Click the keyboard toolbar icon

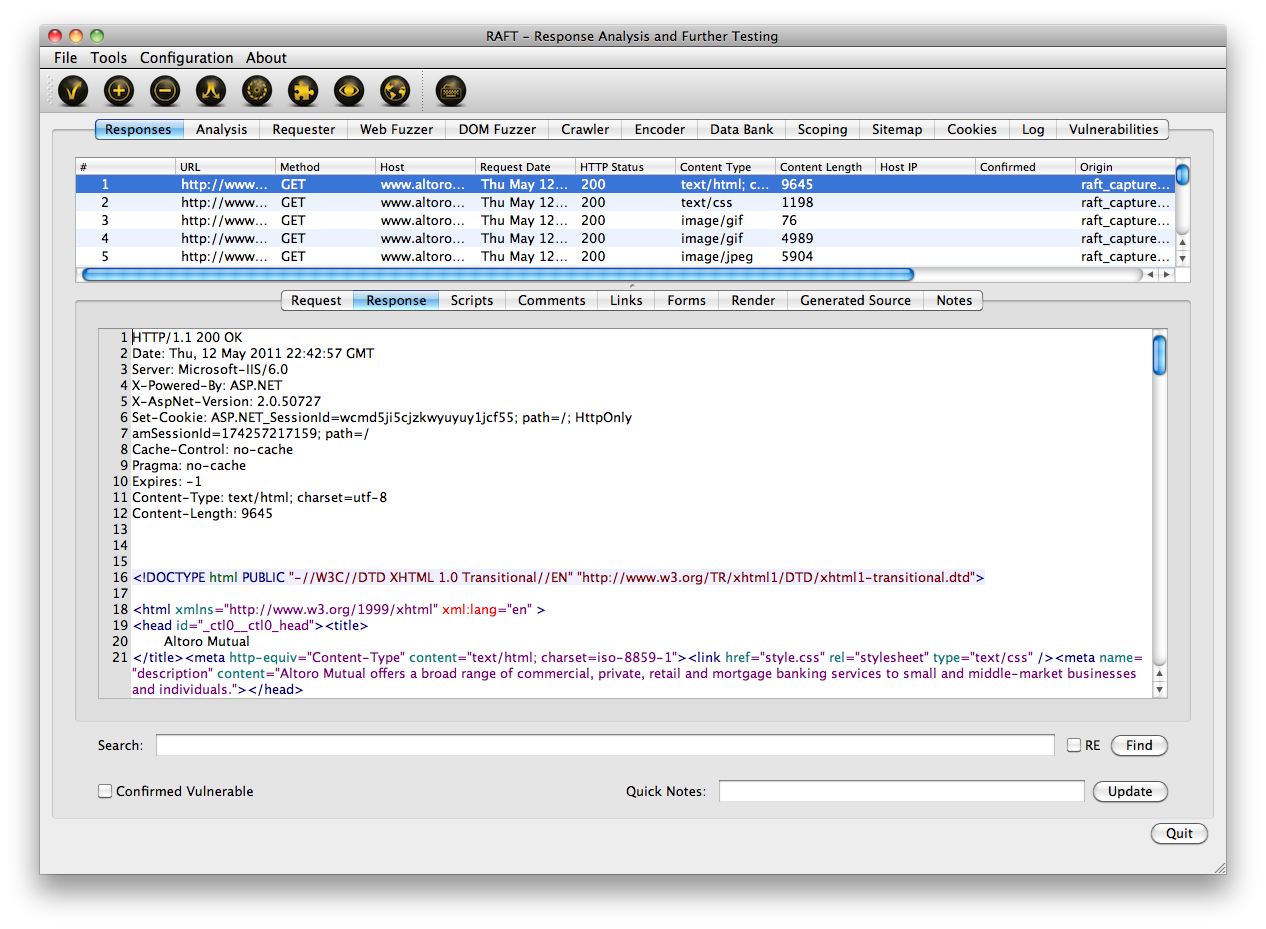point(451,91)
